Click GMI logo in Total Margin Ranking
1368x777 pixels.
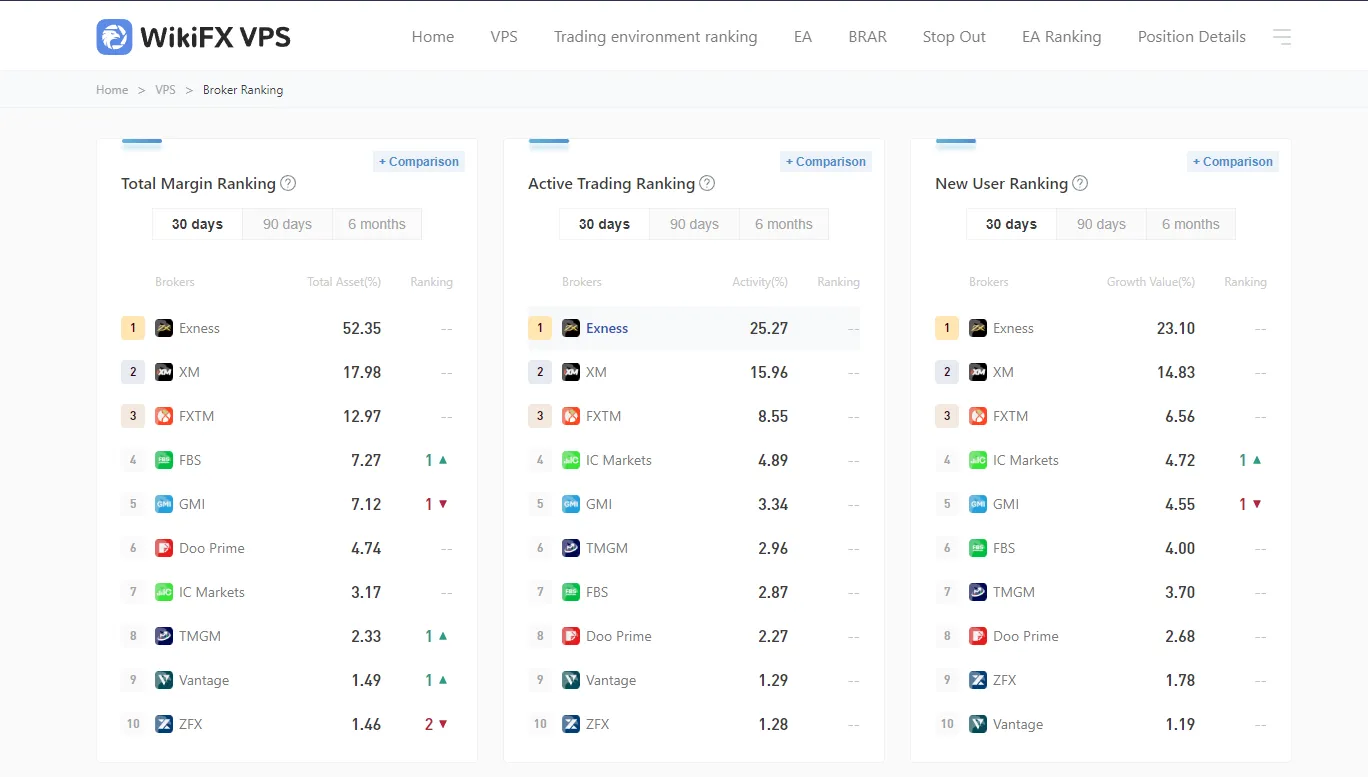coord(164,504)
